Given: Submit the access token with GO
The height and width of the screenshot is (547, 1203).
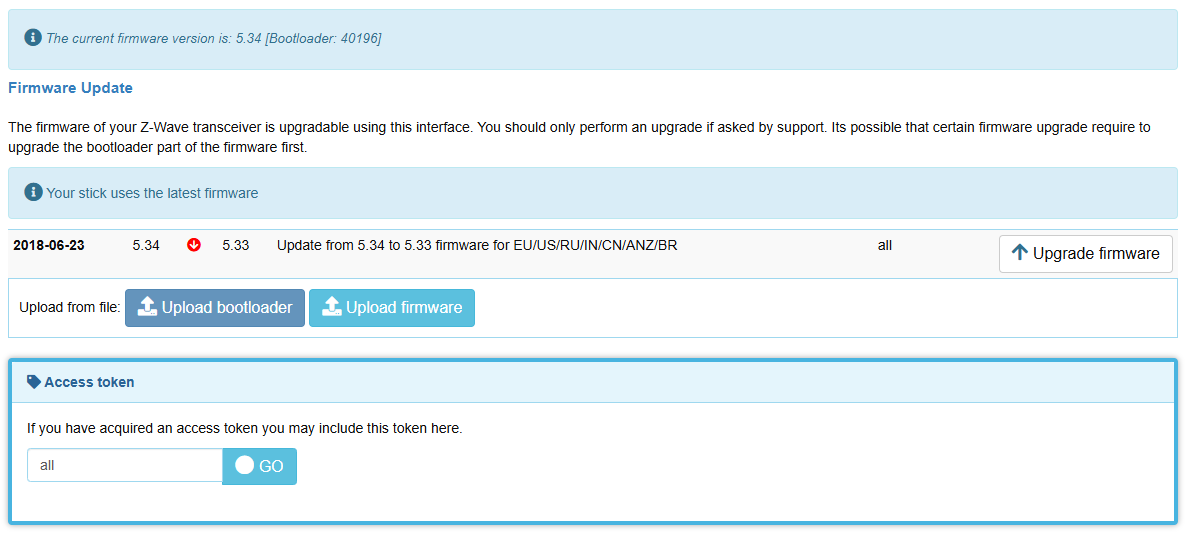Looking at the screenshot, I should point(260,466).
